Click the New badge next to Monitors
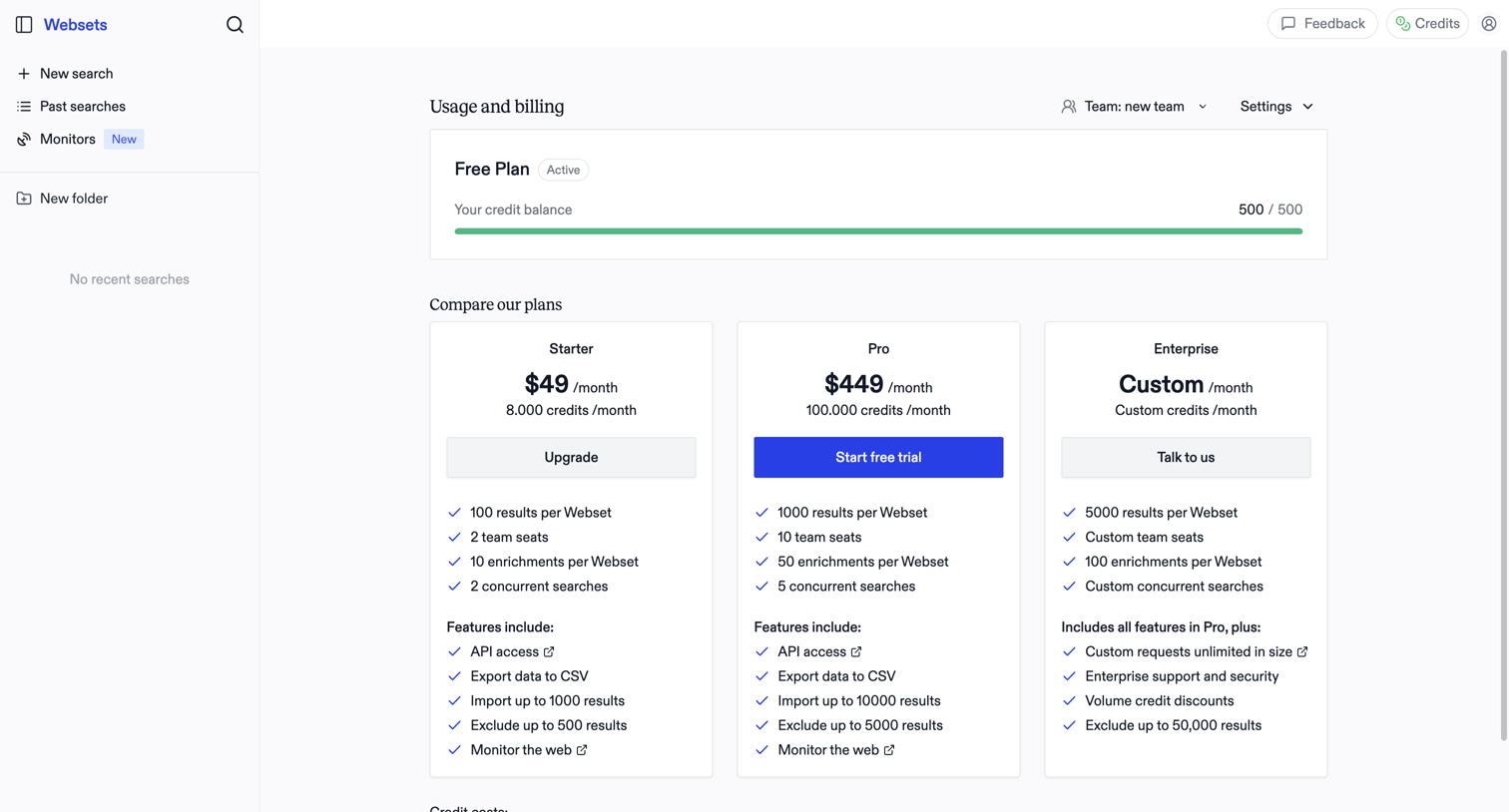Screen dimensions: 1509x812 pyautogui.click(x=124, y=139)
